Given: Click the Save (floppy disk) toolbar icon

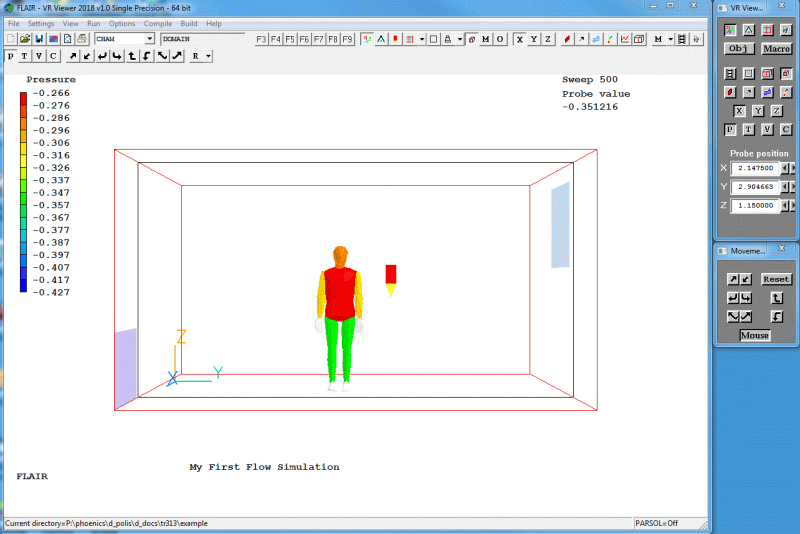Looking at the screenshot, I should [x=38, y=39].
